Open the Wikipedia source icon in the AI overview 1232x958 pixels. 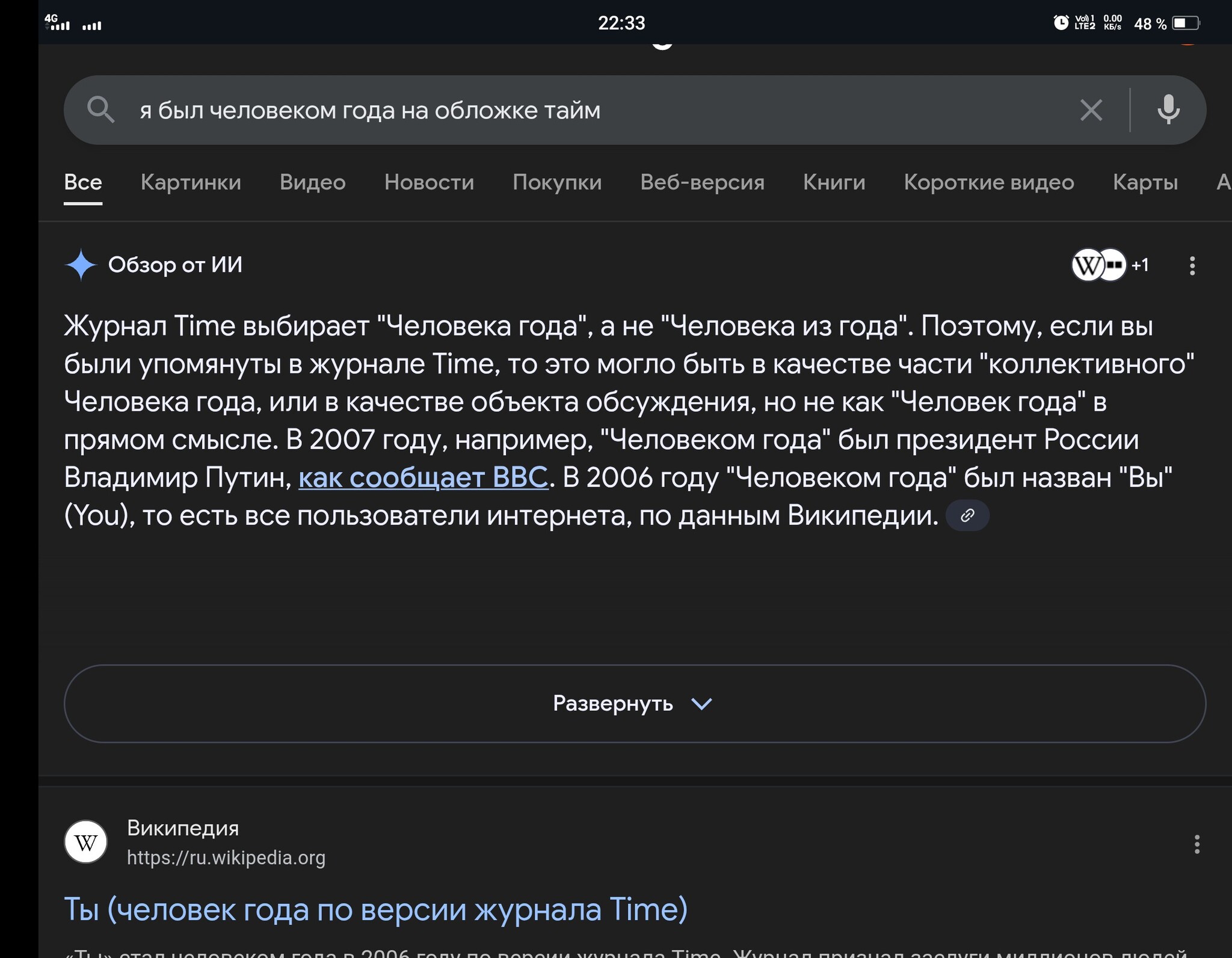1088,265
